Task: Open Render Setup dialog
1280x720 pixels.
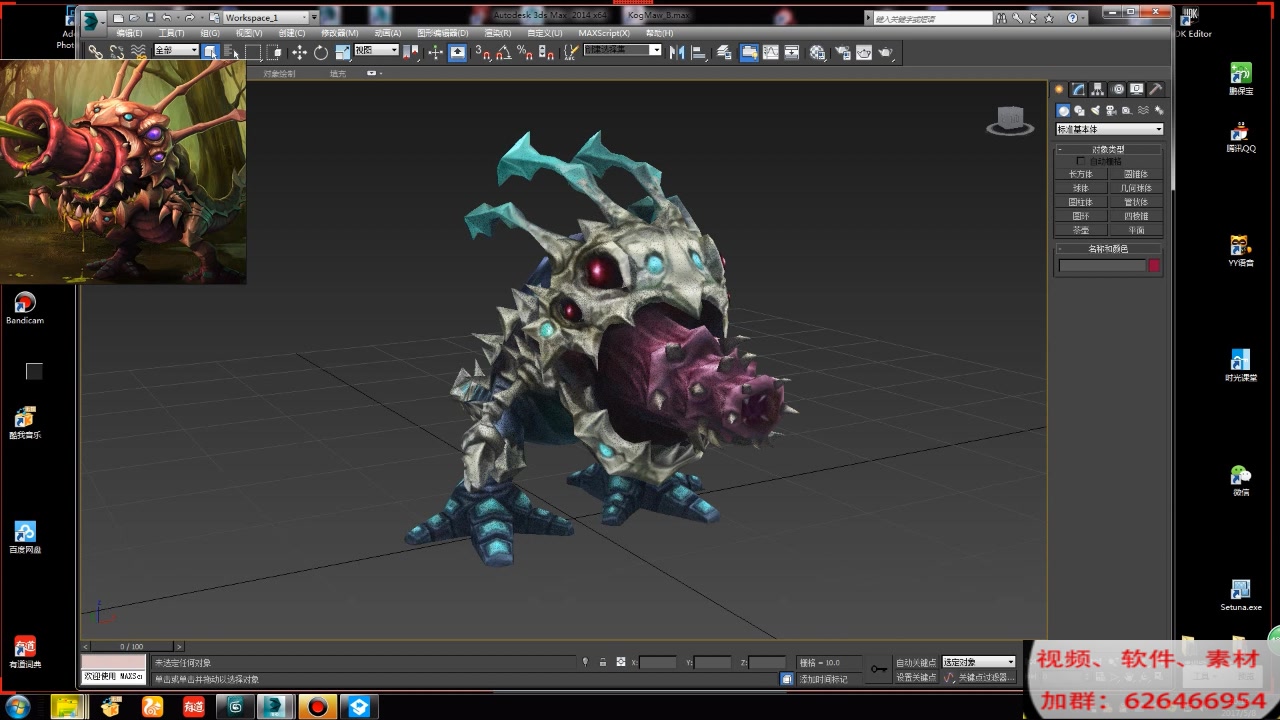Action: point(842,52)
